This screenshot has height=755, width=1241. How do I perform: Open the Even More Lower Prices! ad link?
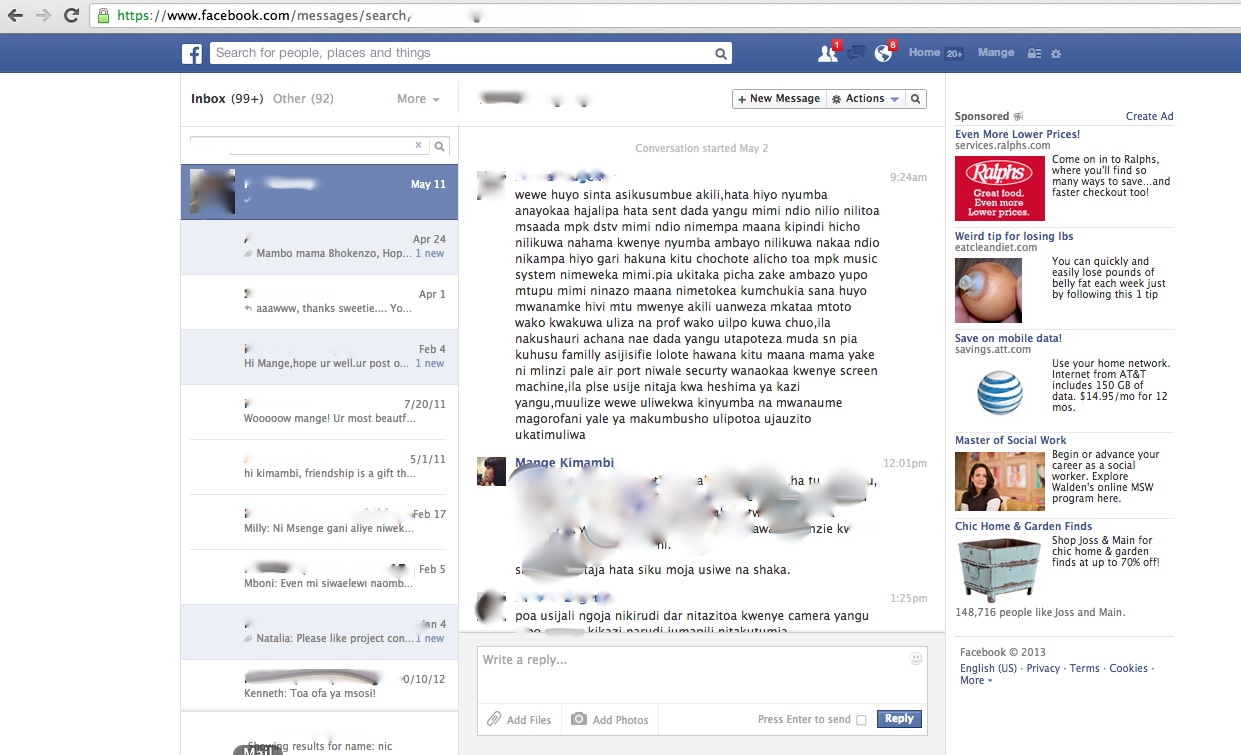click(1017, 134)
